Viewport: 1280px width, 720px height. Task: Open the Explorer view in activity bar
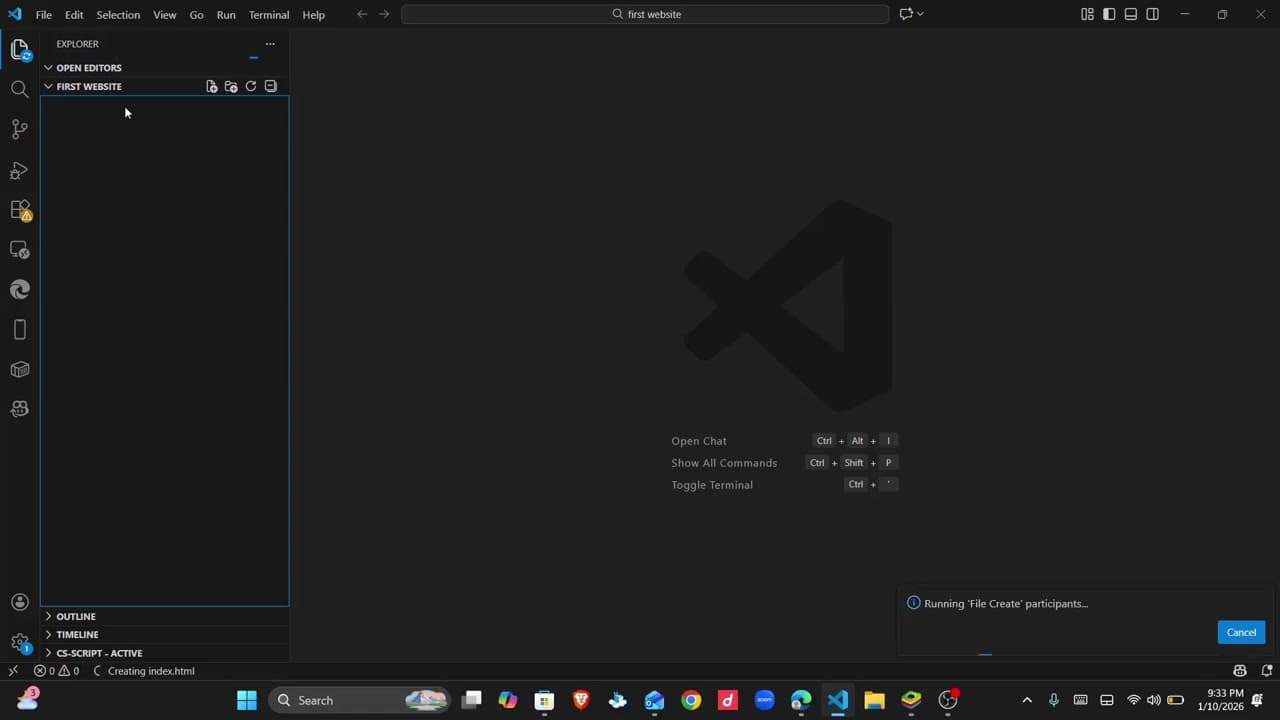point(20,49)
